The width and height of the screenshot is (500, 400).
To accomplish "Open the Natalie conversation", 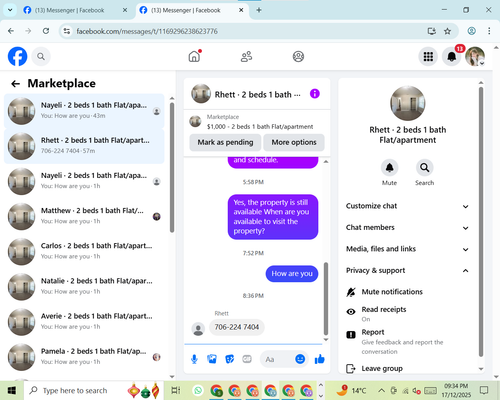I will pos(84,287).
